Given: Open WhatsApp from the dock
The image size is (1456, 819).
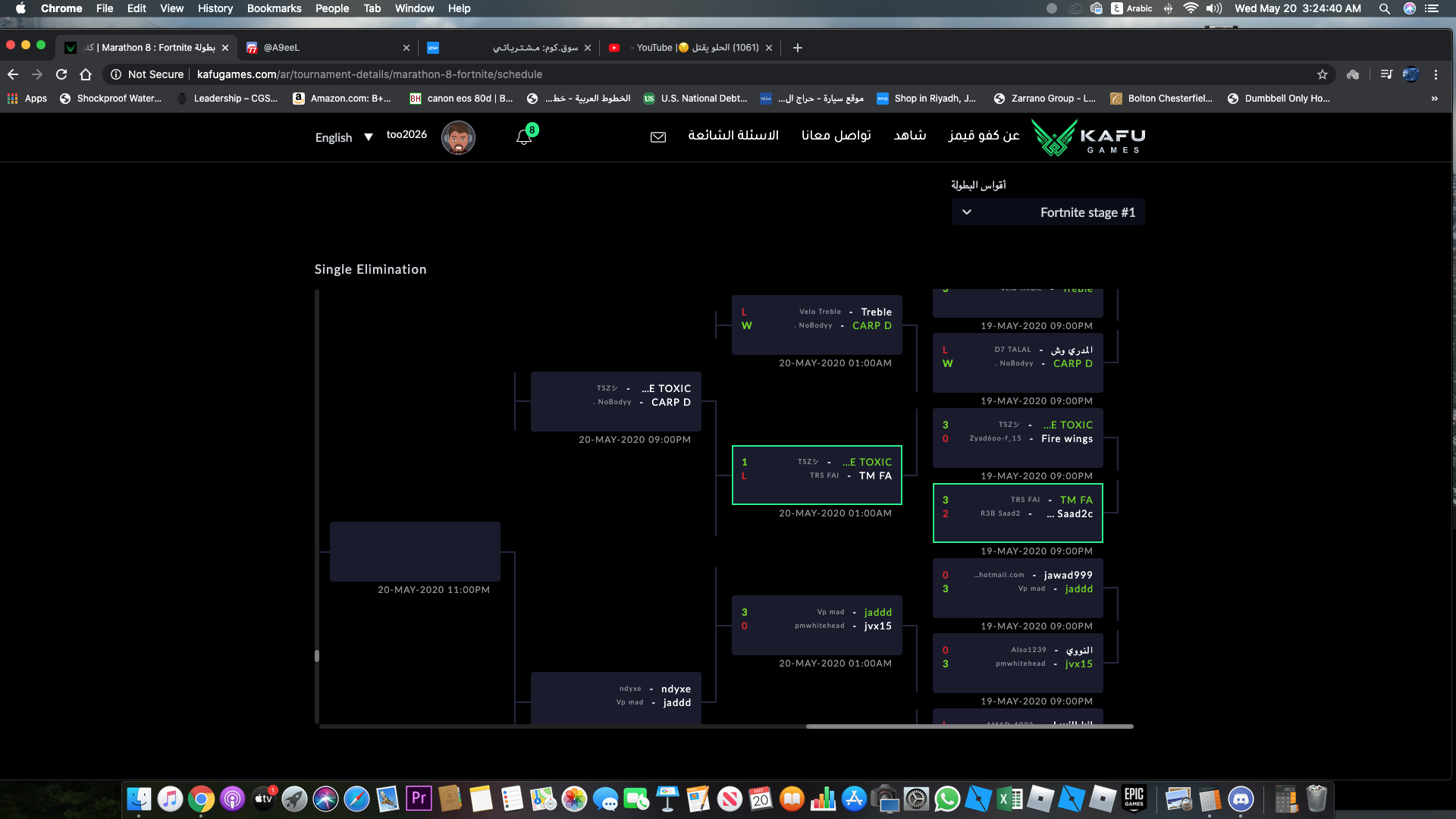Looking at the screenshot, I should click(947, 799).
